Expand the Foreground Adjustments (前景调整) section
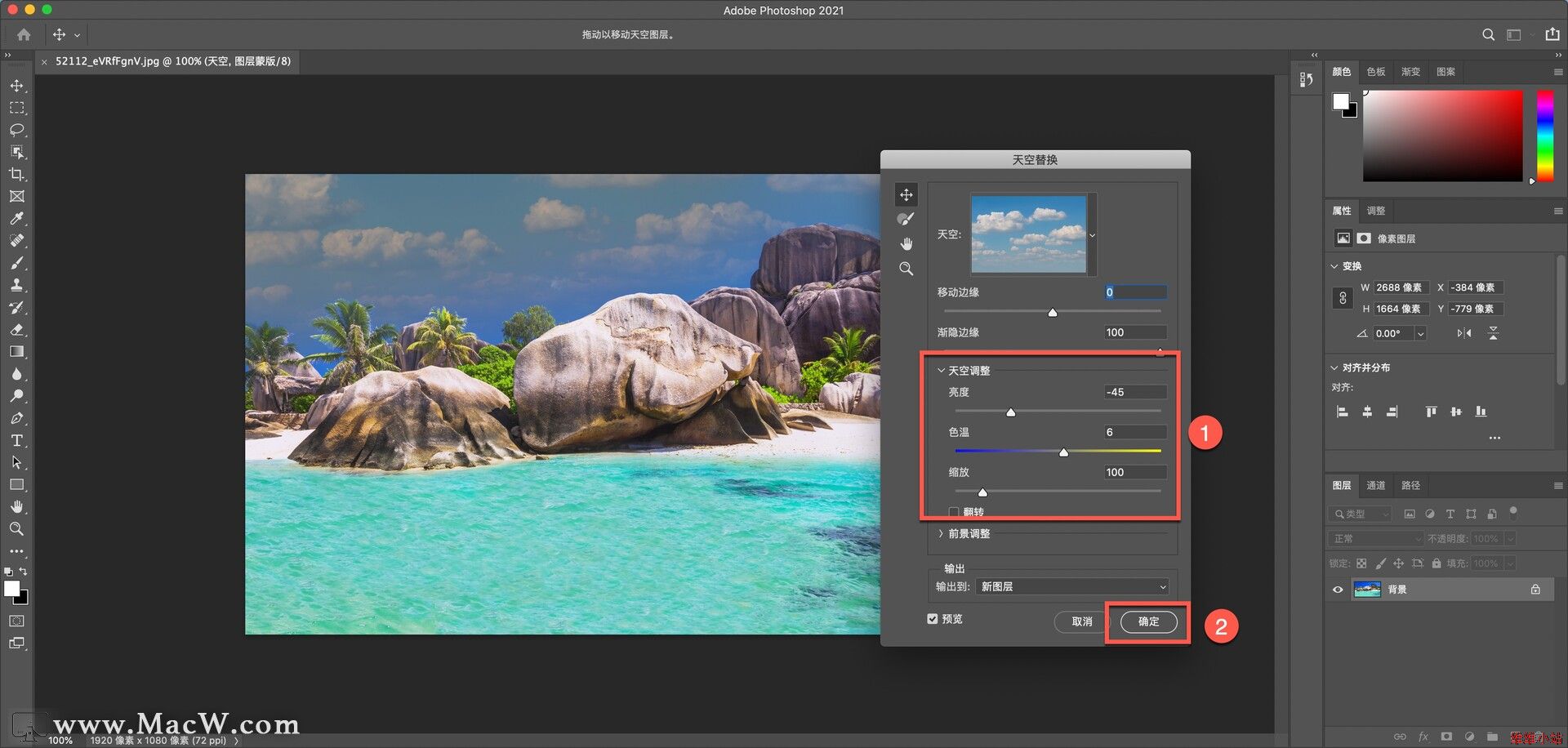Screen dimensions: 1568x748 click(x=941, y=533)
